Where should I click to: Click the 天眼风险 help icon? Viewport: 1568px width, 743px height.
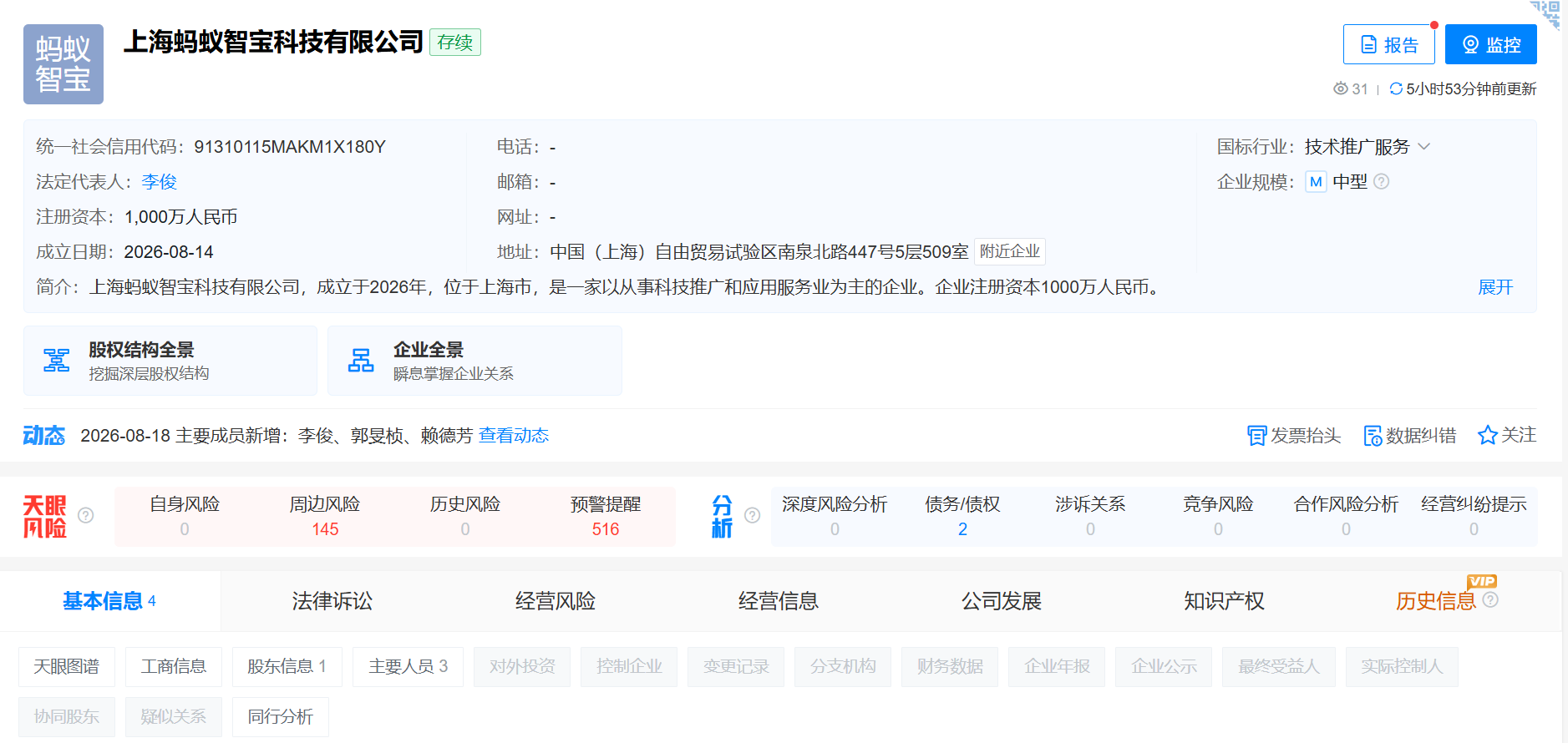pos(85,515)
